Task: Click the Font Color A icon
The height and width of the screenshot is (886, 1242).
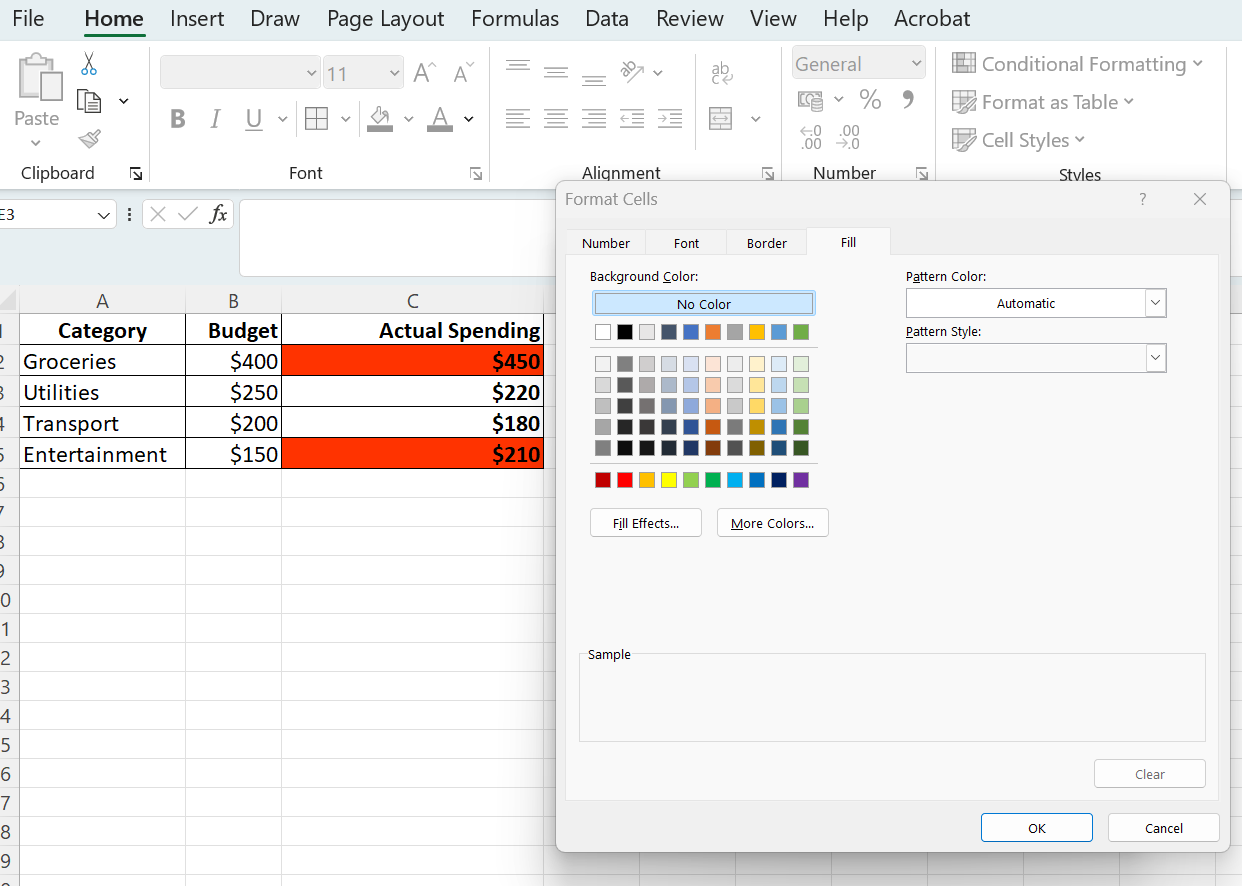Action: (x=440, y=119)
